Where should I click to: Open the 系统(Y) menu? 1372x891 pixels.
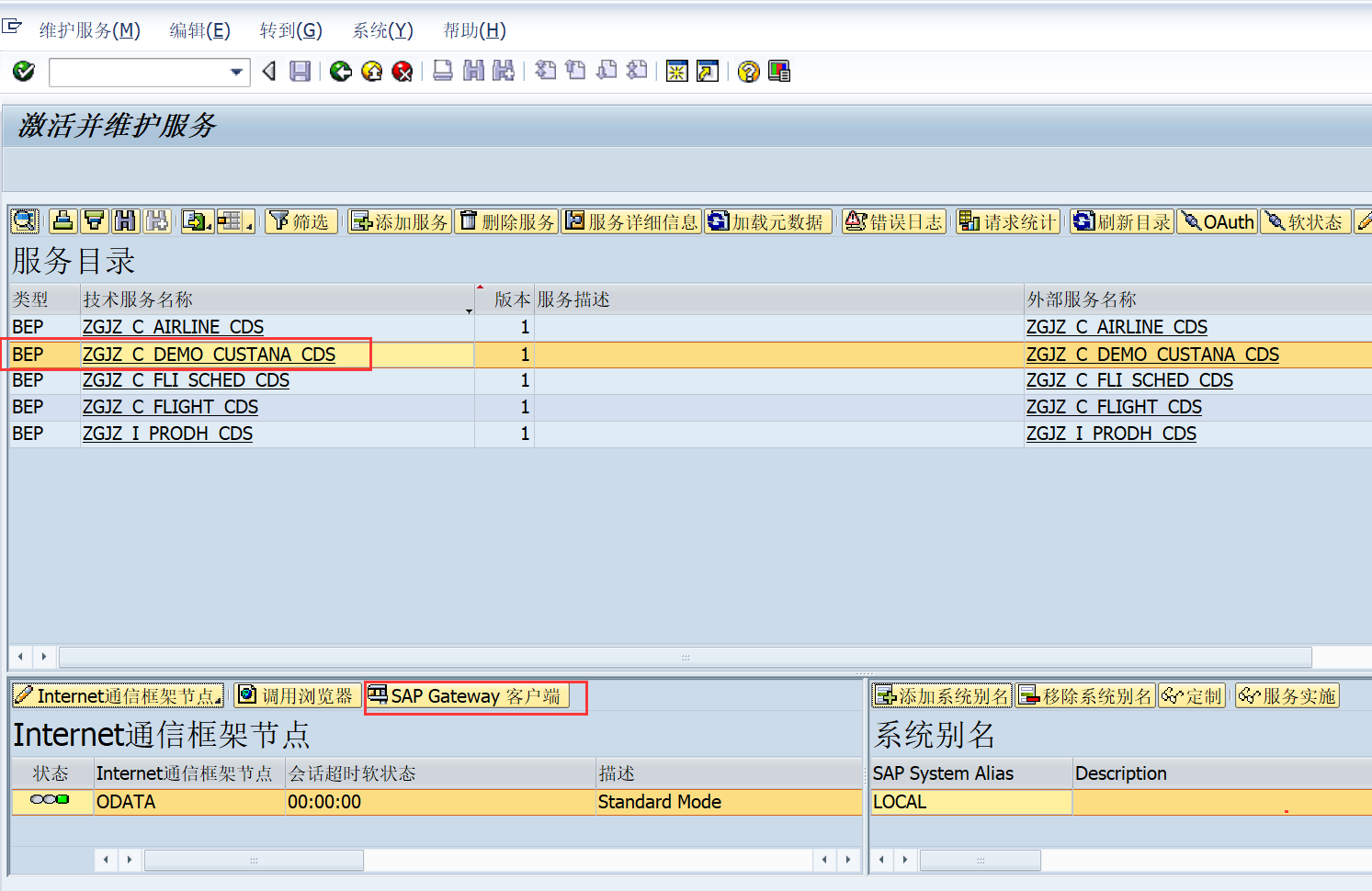(382, 29)
